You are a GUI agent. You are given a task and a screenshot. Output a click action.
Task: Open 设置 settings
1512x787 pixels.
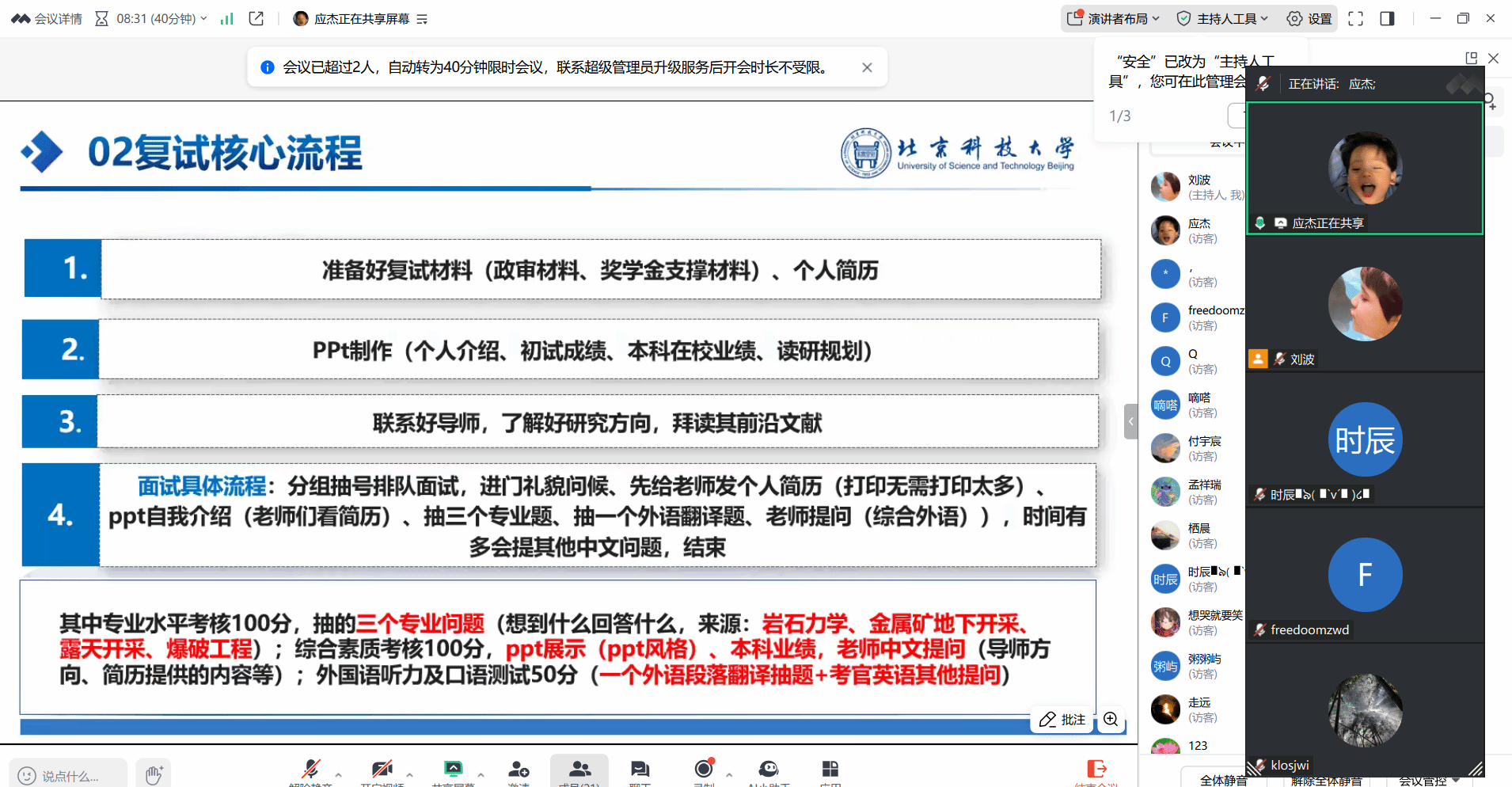coord(1309,18)
